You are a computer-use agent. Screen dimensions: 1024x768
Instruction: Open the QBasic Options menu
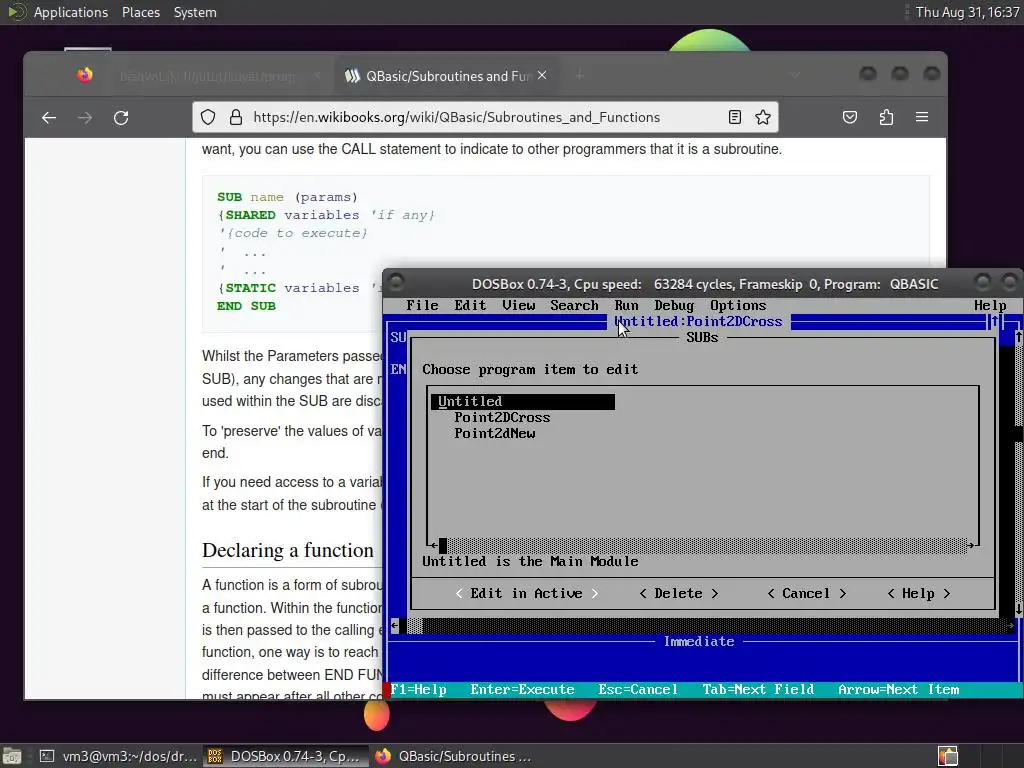738,305
